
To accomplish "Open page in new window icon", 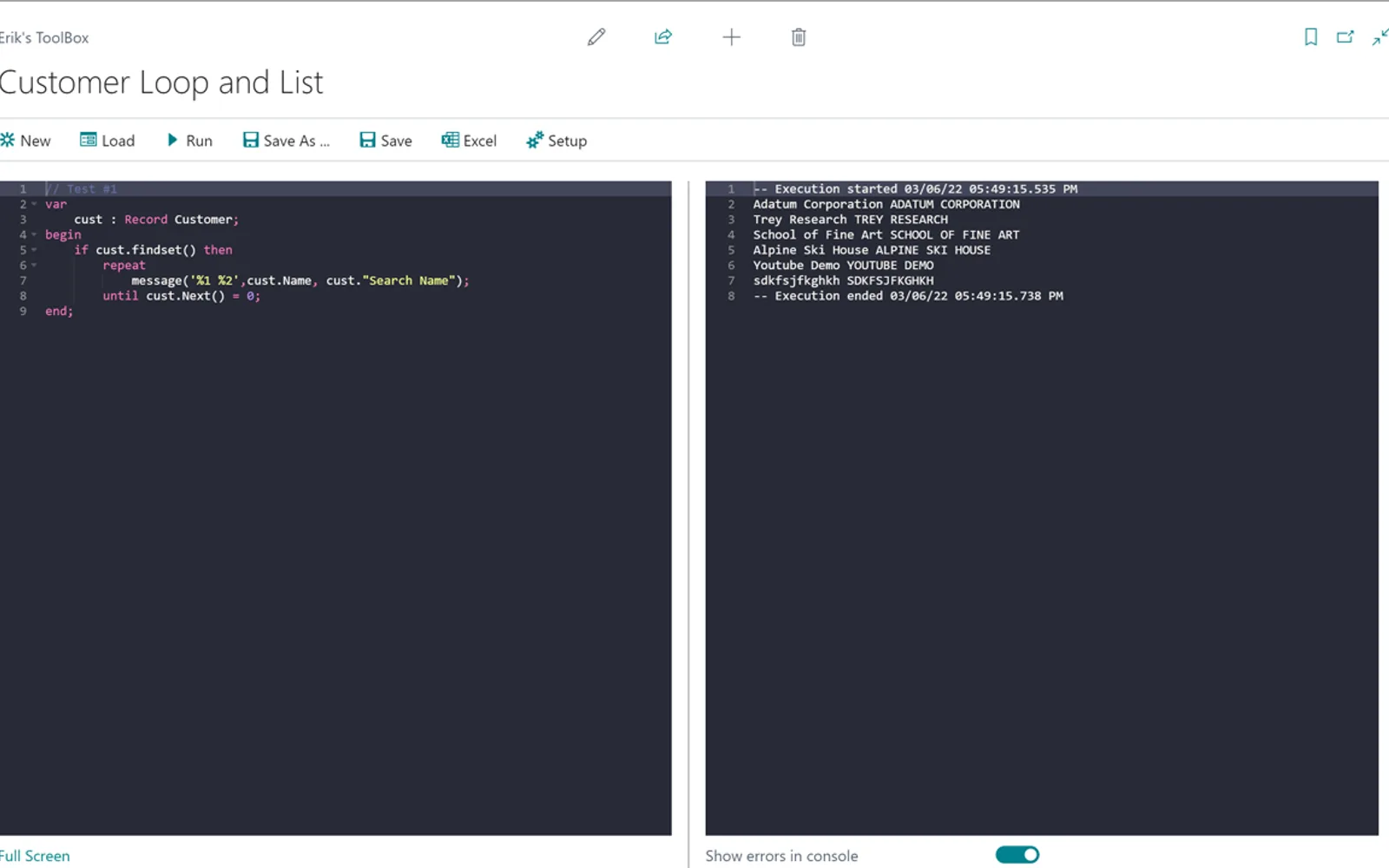I will (1346, 37).
